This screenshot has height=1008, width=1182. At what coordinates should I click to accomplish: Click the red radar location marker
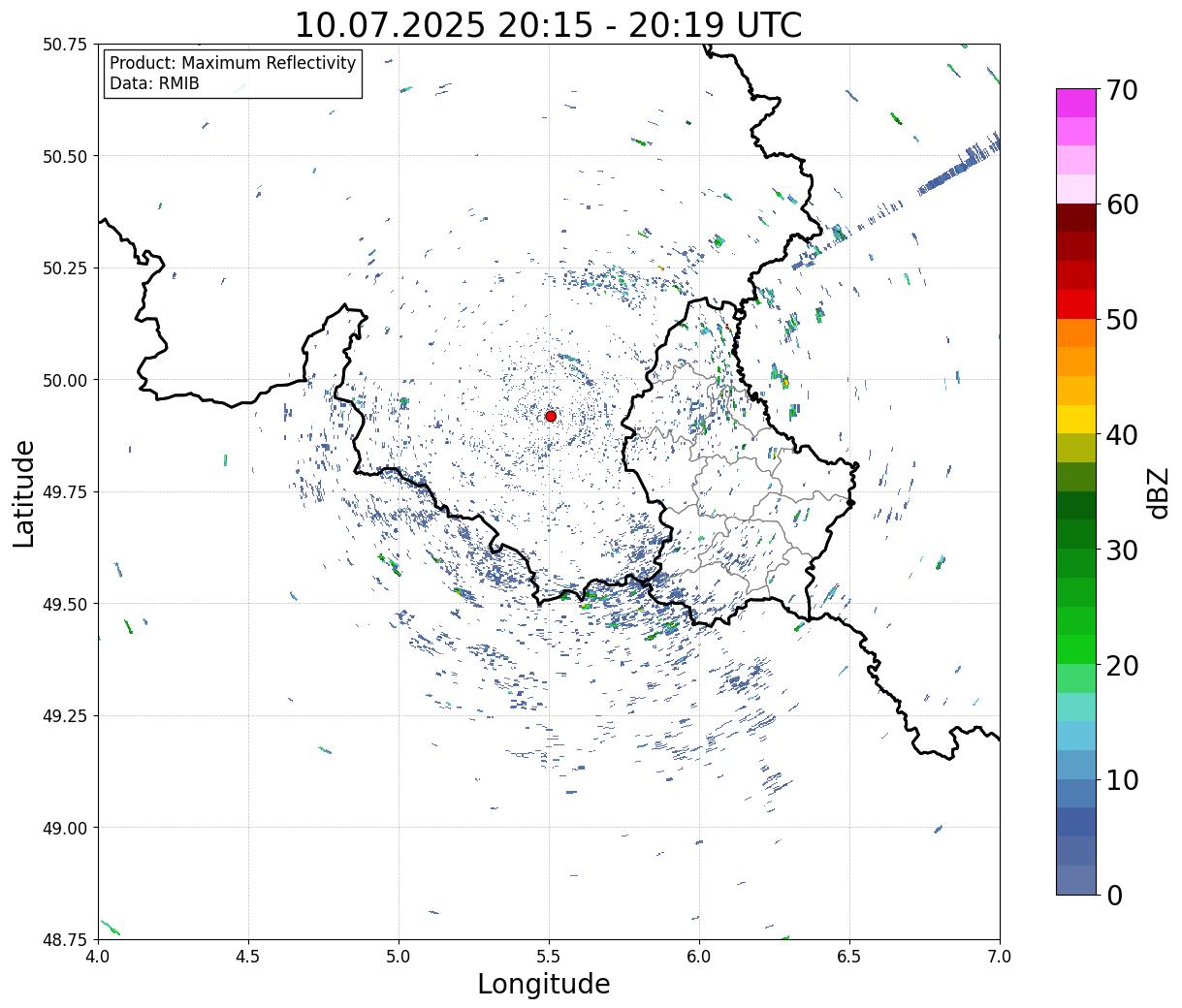click(551, 416)
